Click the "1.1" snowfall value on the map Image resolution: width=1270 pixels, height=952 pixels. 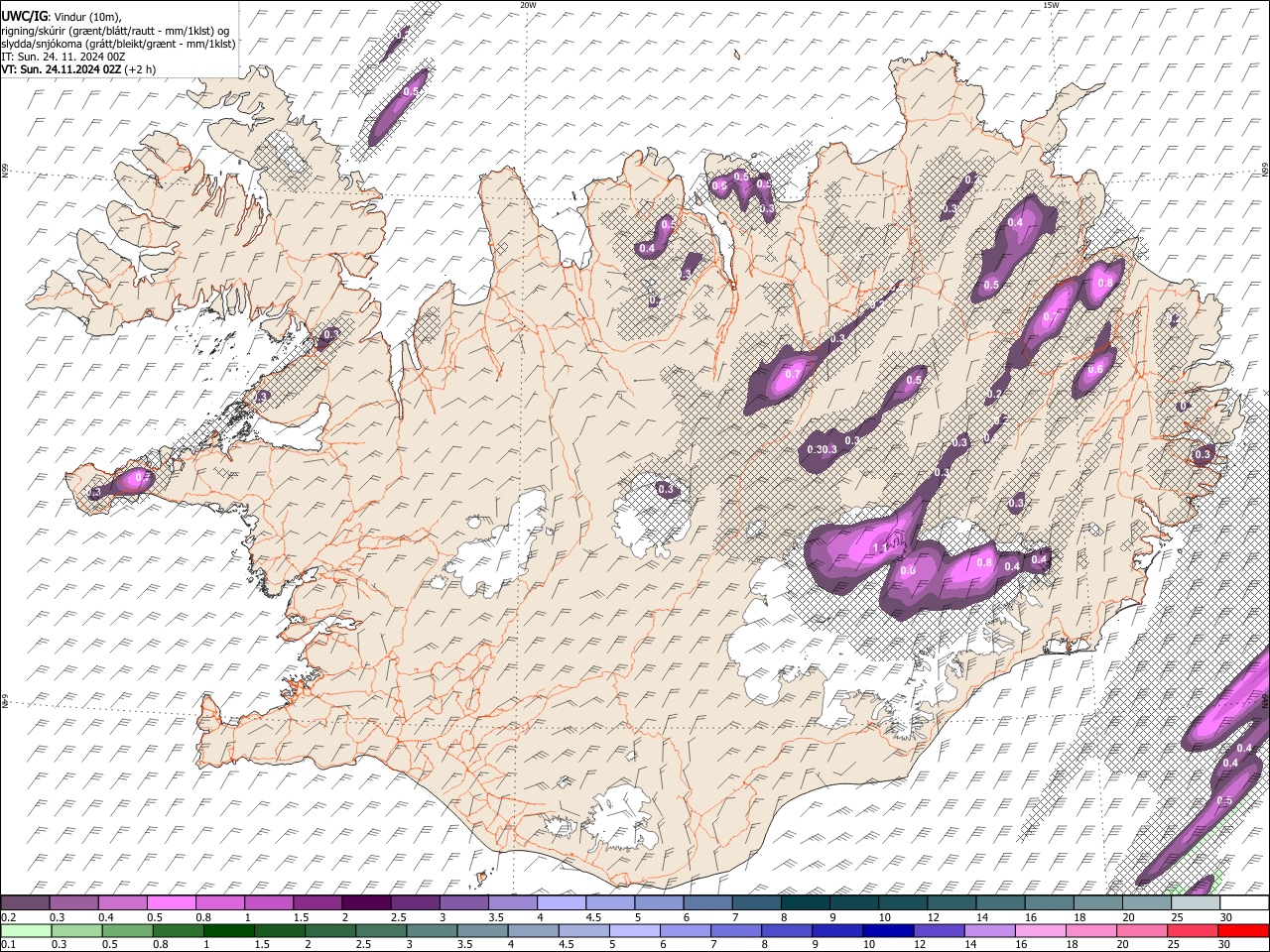click(879, 548)
